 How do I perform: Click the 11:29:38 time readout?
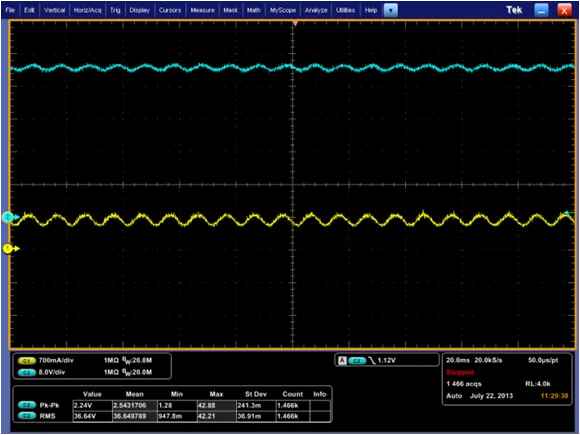coord(554,396)
